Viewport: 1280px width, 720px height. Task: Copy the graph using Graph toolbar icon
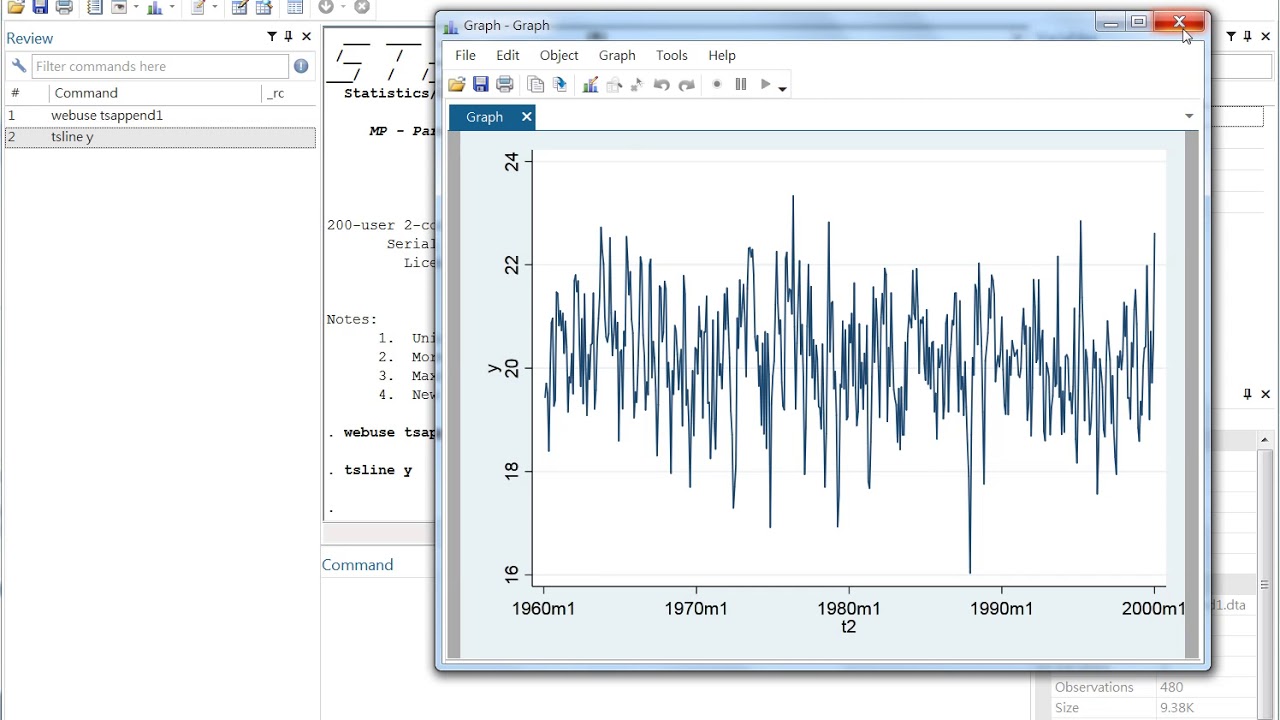click(x=536, y=85)
